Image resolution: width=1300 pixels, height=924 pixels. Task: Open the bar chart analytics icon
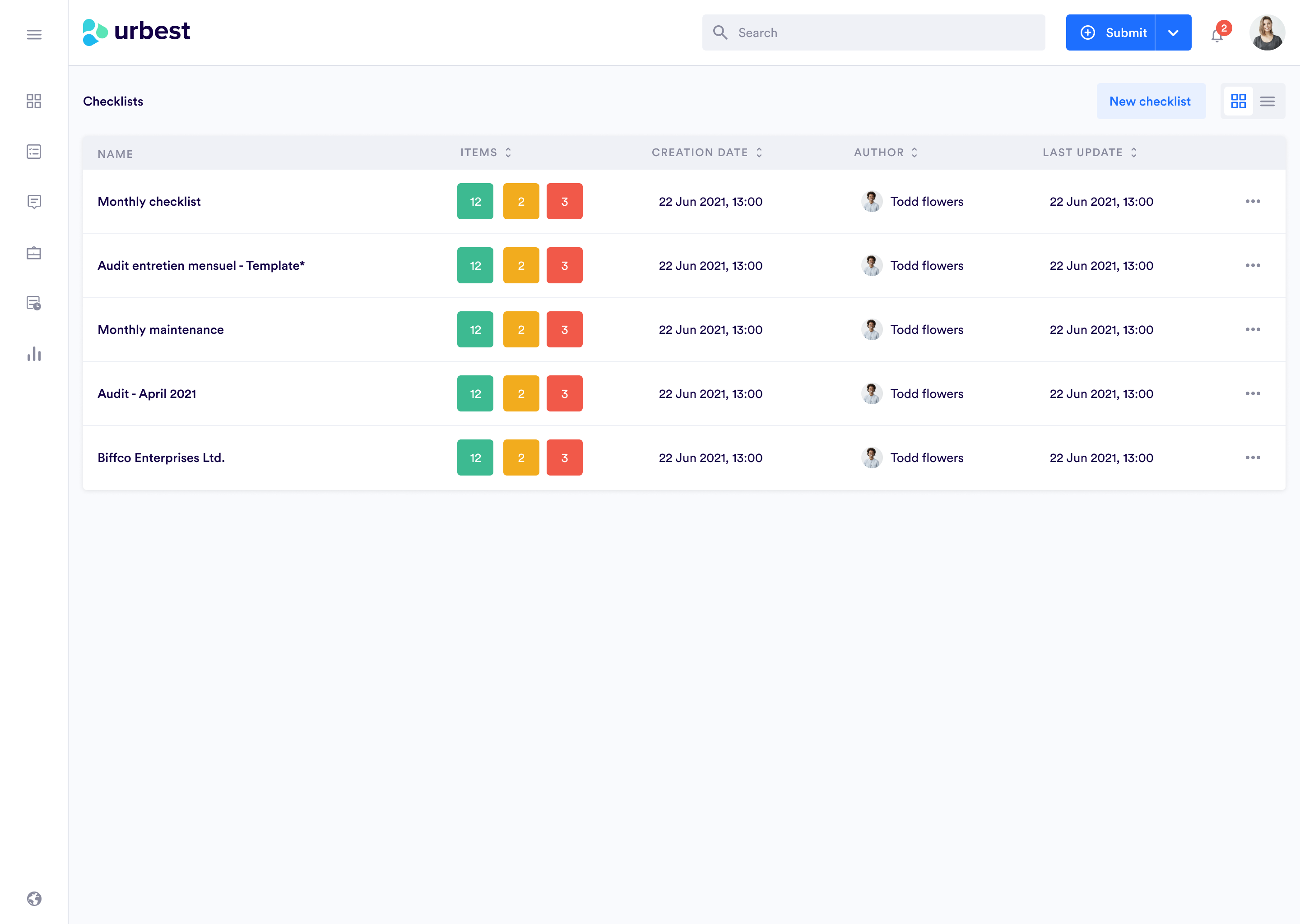(34, 354)
